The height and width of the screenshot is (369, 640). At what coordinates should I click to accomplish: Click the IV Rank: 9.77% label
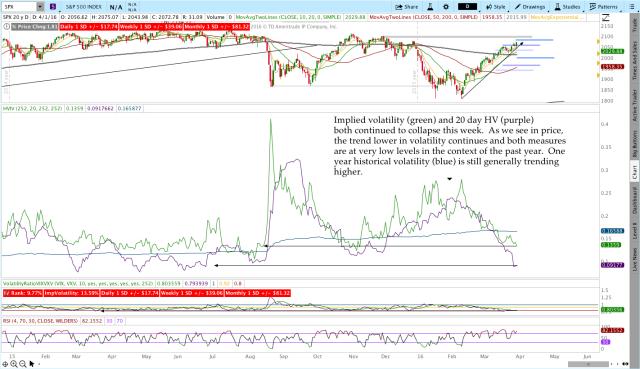(22, 293)
